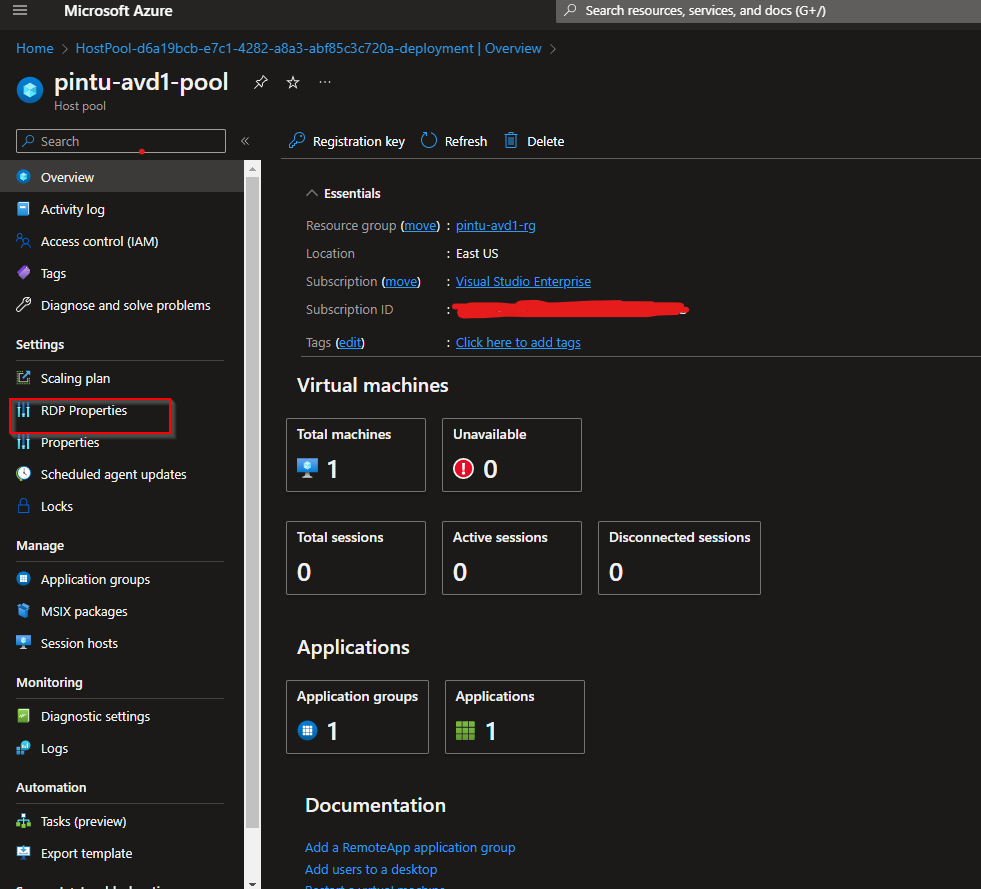Click the Activity log icon
The width and height of the screenshot is (981, 889).
point(23,208)
